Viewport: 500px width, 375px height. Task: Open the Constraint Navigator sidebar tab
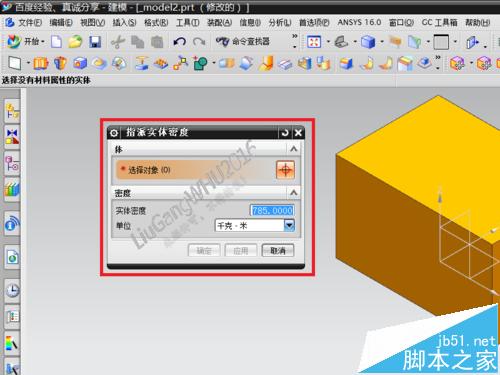[x=12, y=137]
